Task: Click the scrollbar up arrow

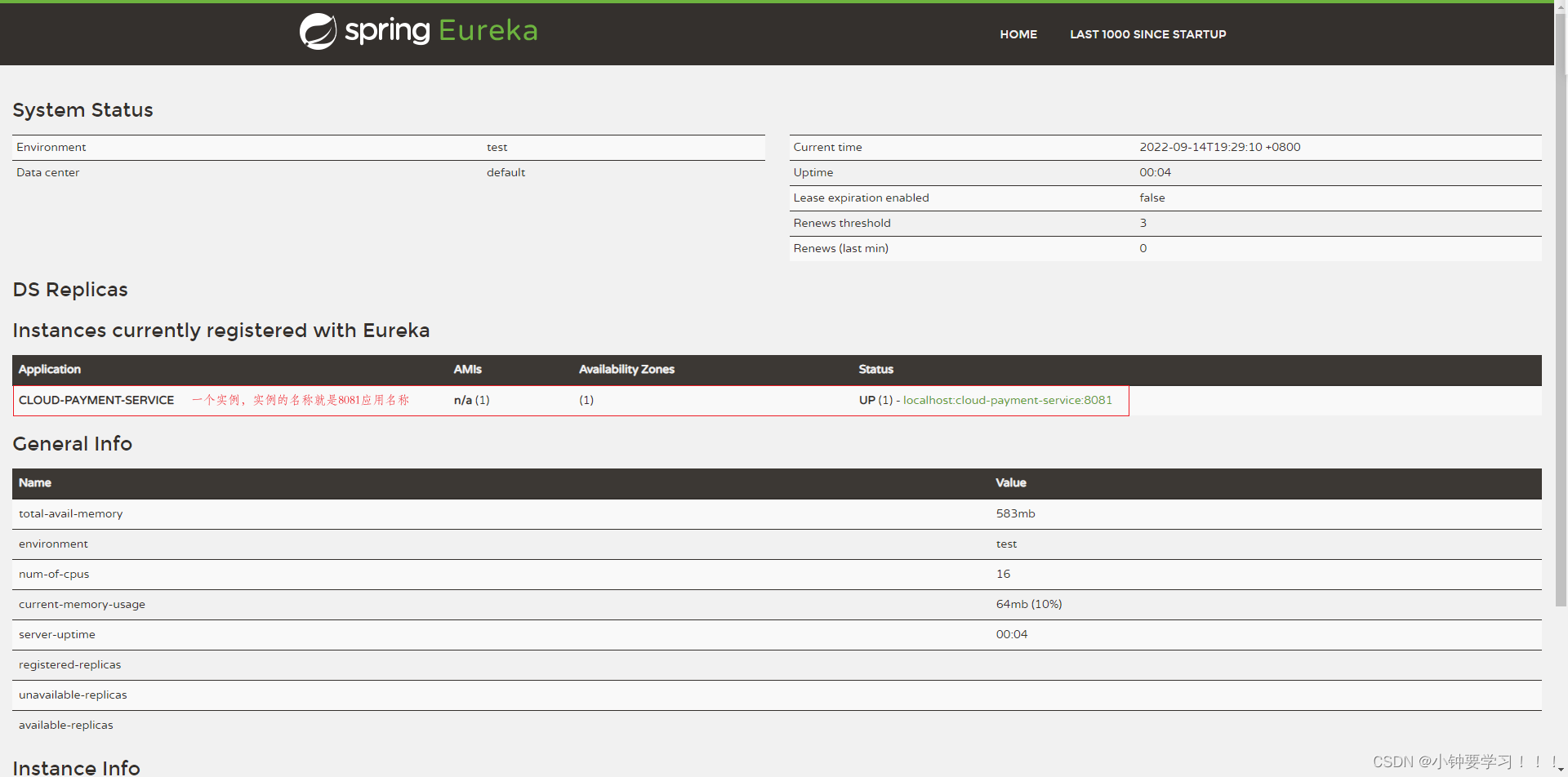Action: [x=1561, y=7]
